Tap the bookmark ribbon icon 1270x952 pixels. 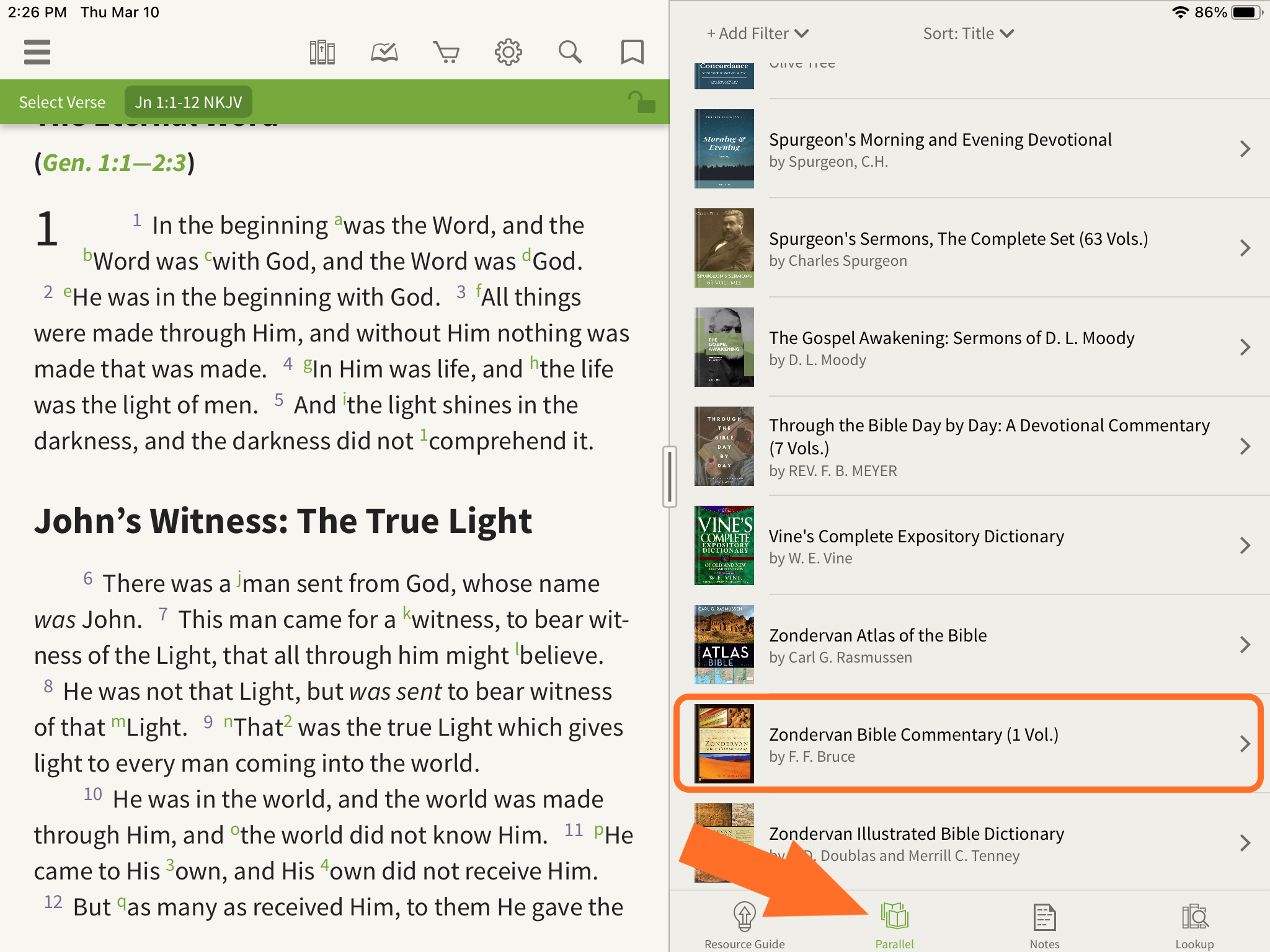pos(633,52)
